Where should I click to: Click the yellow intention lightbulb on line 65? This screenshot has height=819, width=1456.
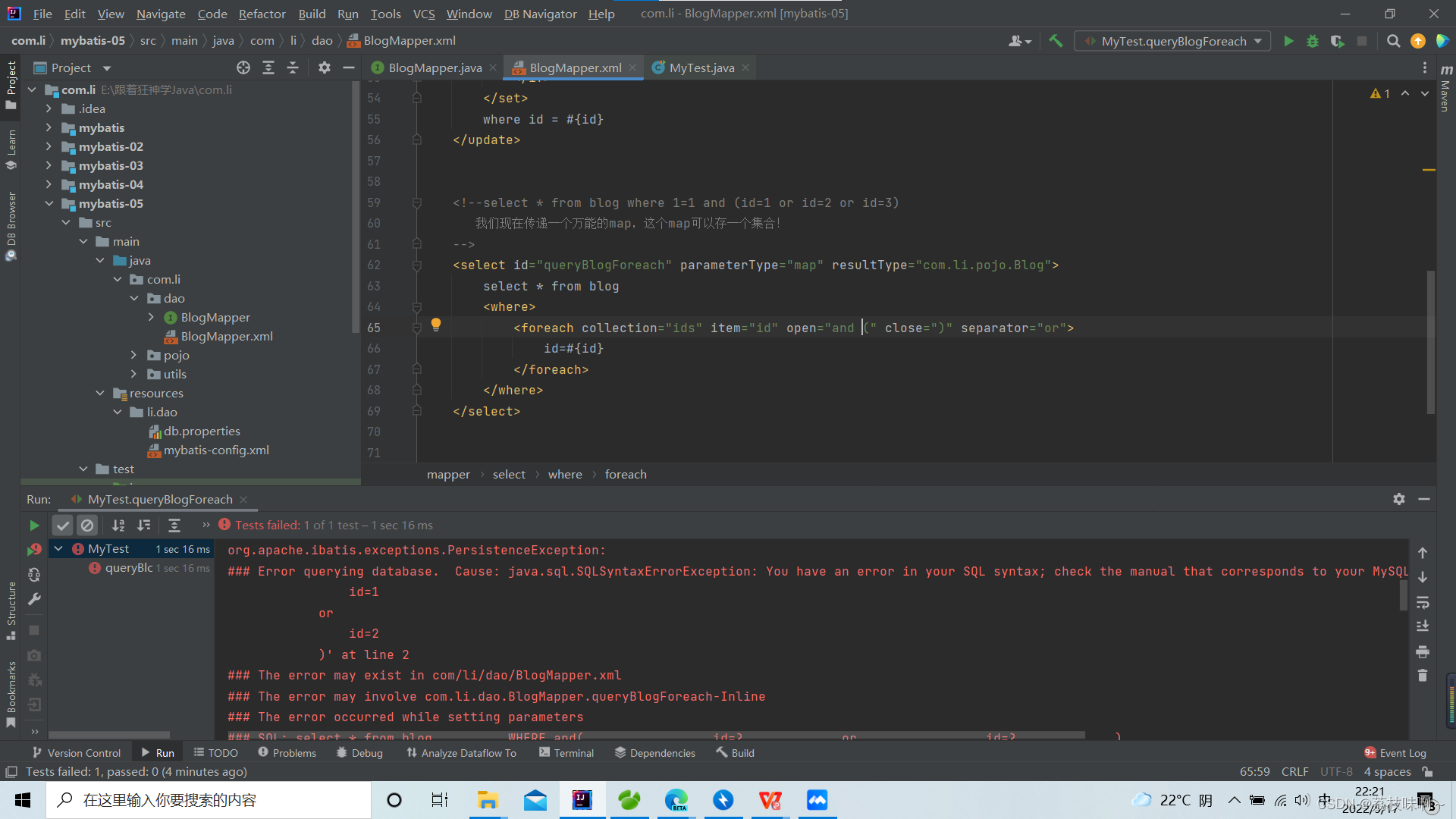[x=436, y=325]
